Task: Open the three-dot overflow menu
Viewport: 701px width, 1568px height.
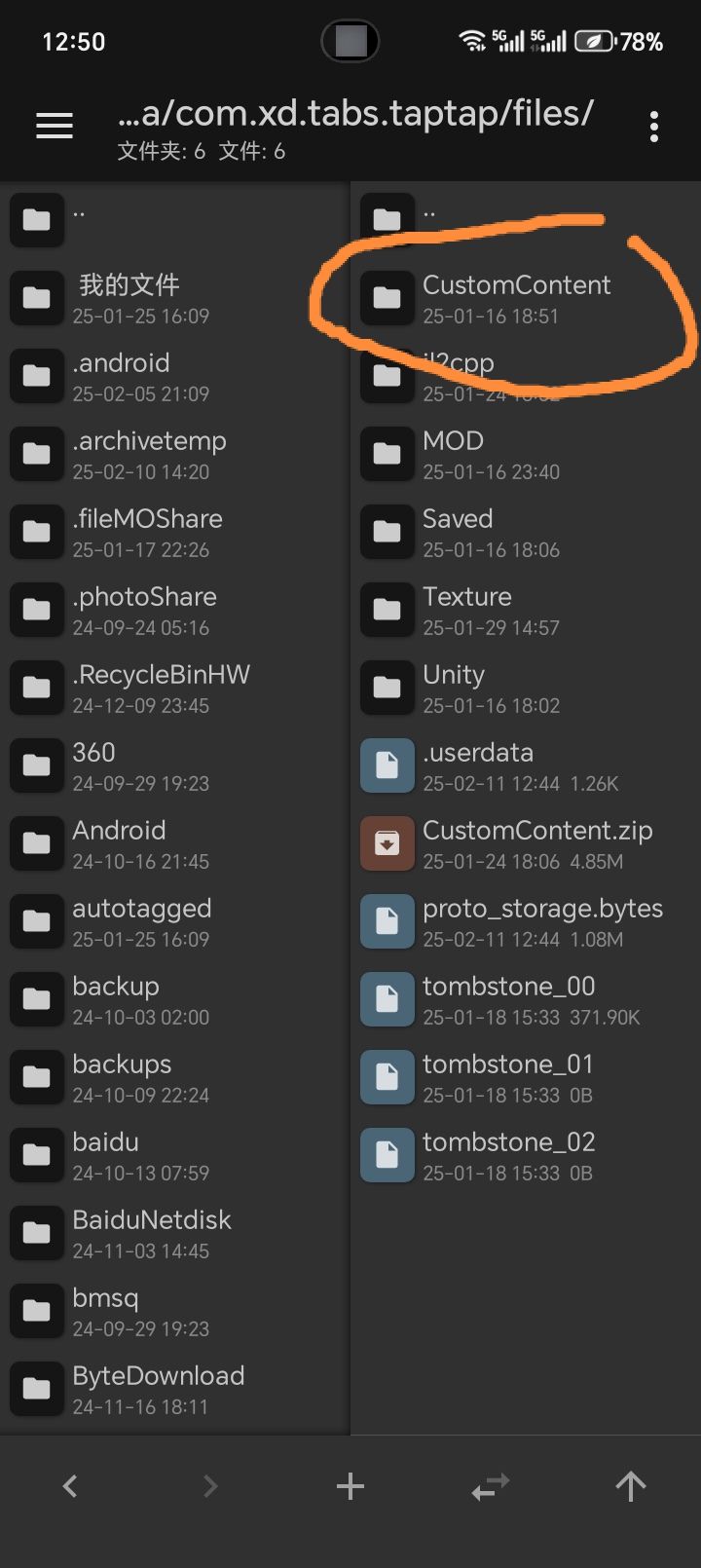Action: [653, 125]
